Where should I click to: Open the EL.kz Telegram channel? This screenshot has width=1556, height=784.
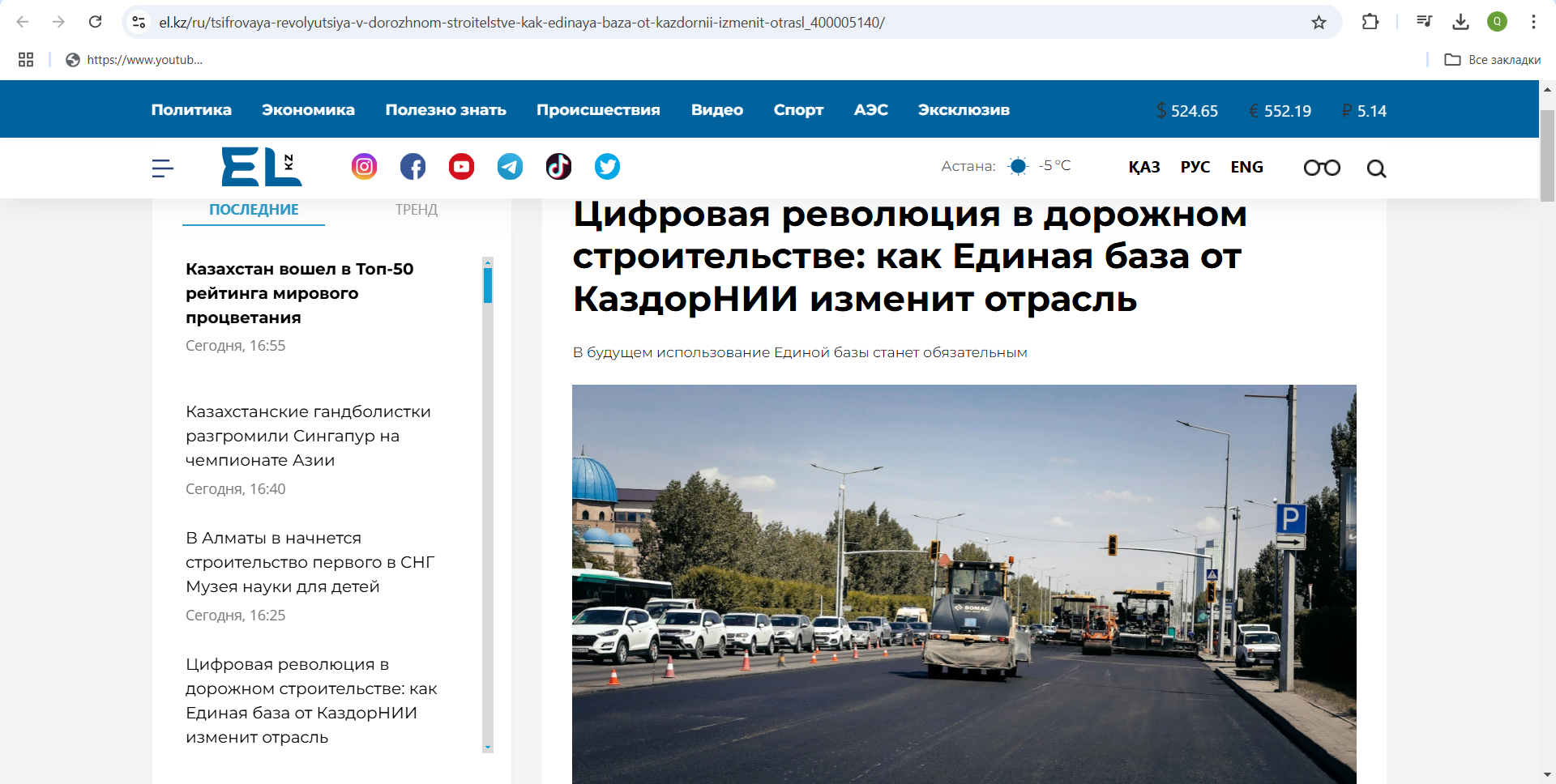click(x=511, y=167)
